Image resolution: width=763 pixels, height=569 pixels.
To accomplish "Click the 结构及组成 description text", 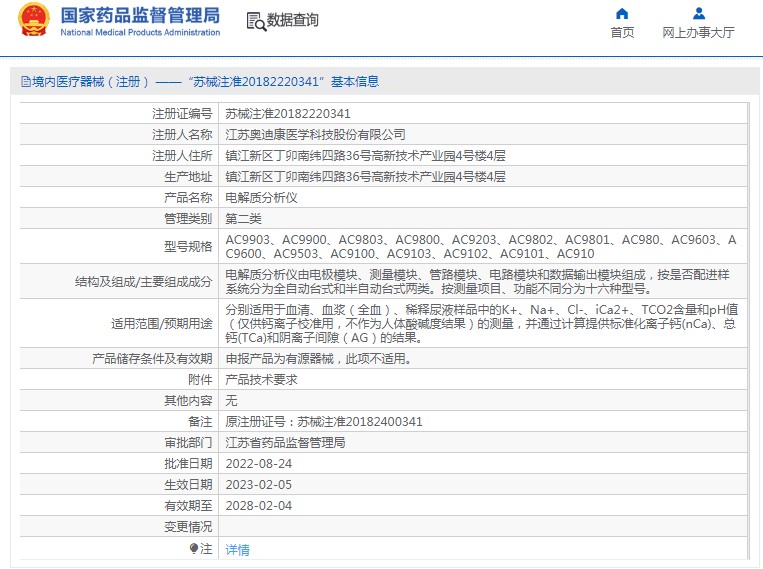I will 477,281.
